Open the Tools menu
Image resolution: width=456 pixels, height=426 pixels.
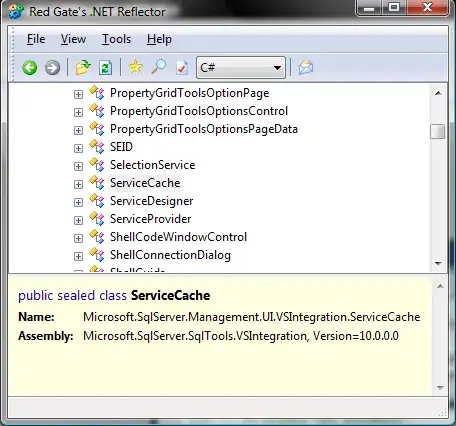click(x=116, y=39)
